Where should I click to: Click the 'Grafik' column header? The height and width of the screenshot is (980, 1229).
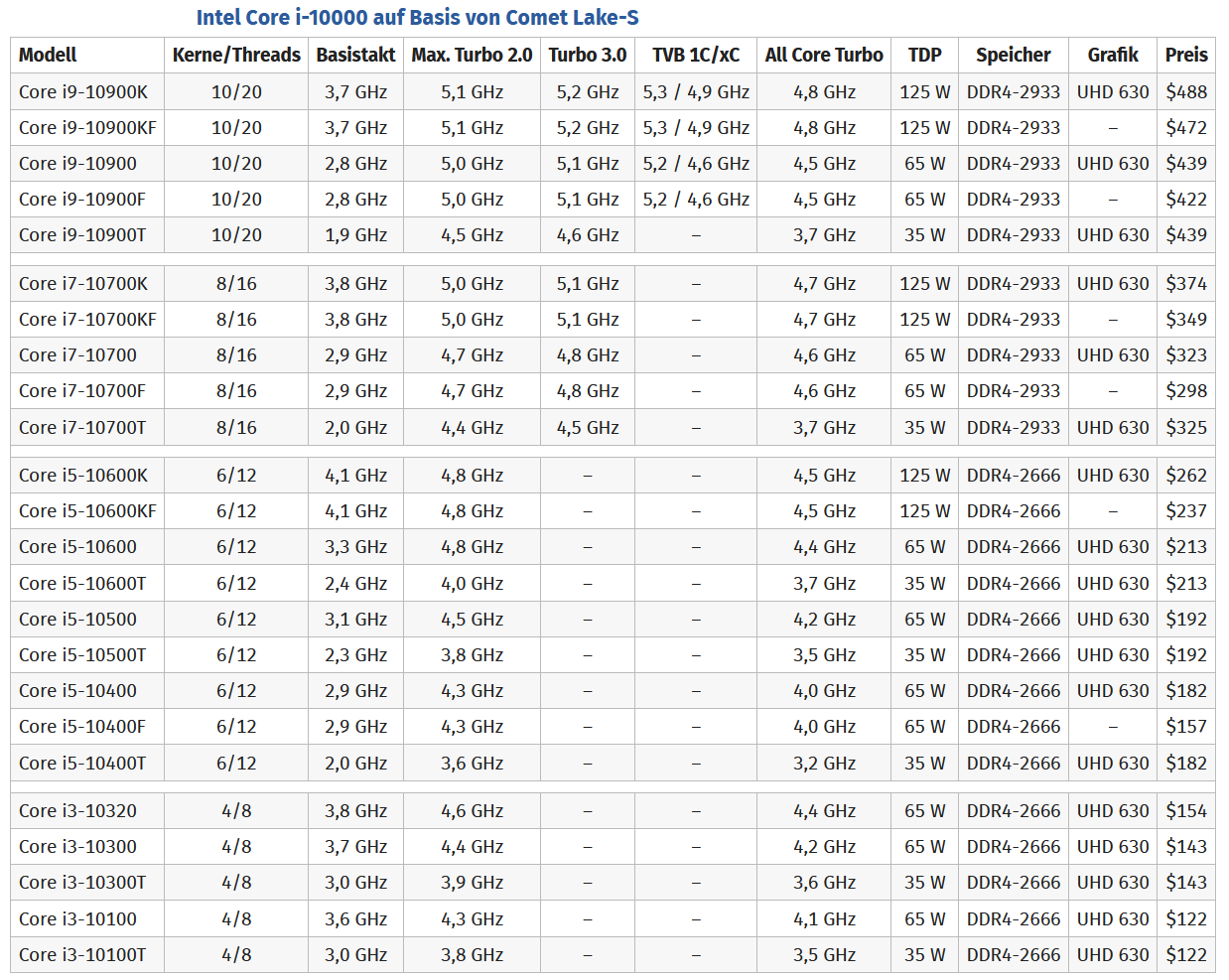point(1113,56)
